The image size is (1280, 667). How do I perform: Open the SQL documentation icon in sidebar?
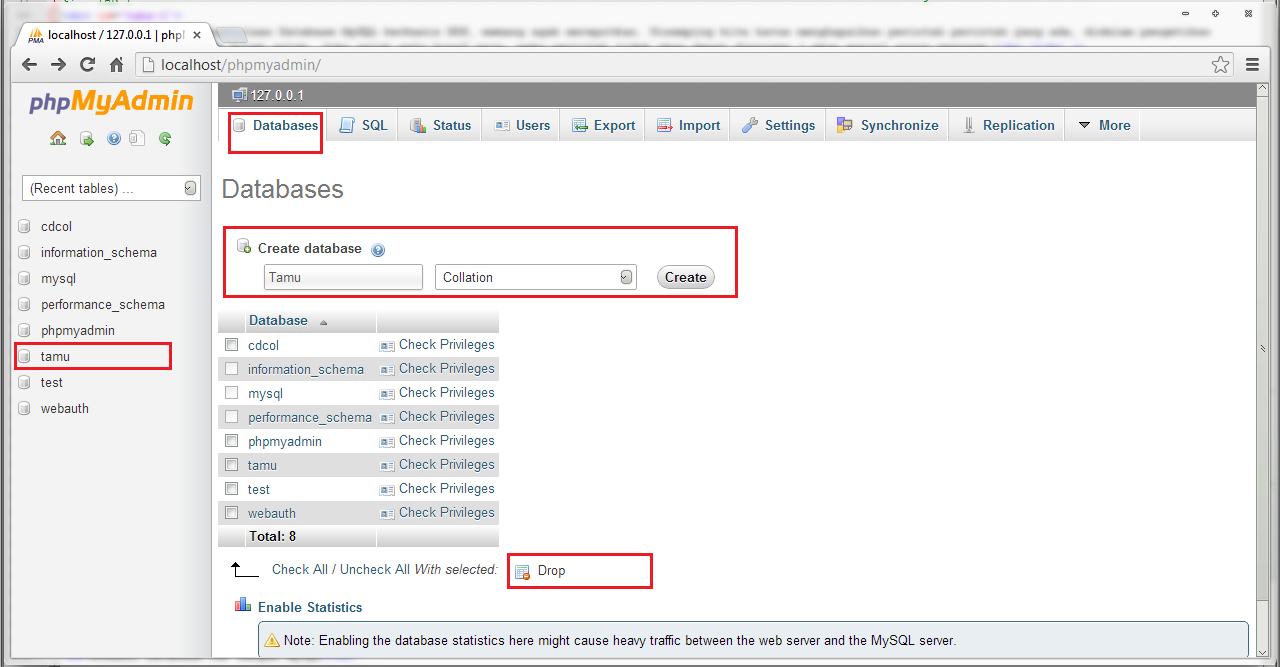[138, 139]
